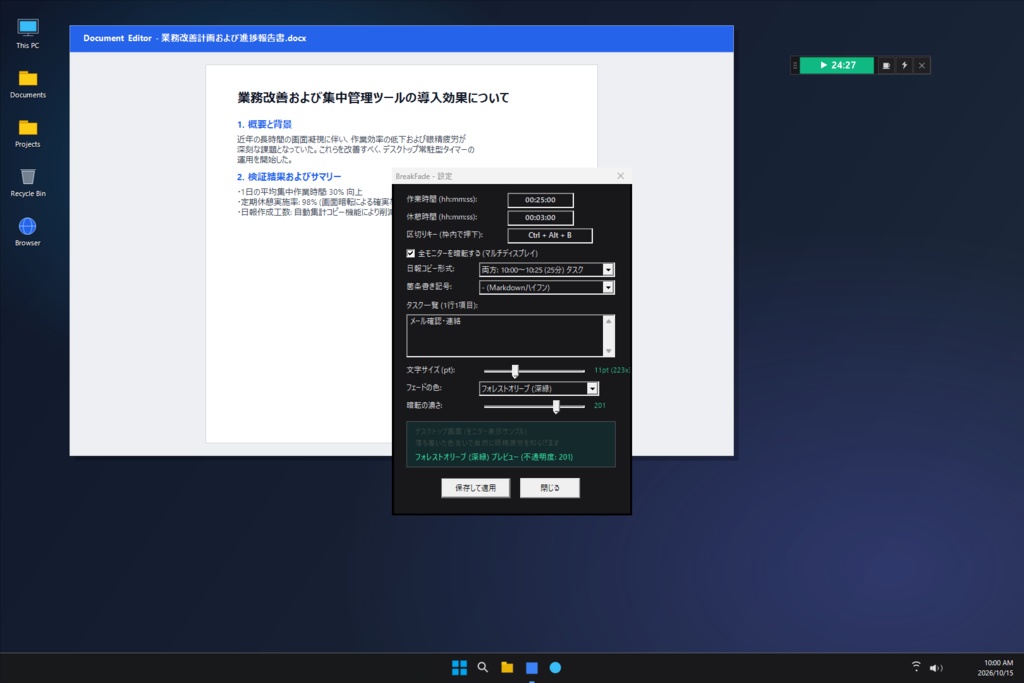Click the Document Editor window title bar
Screen dimensions: 1024x683
(x=401, y=39)
